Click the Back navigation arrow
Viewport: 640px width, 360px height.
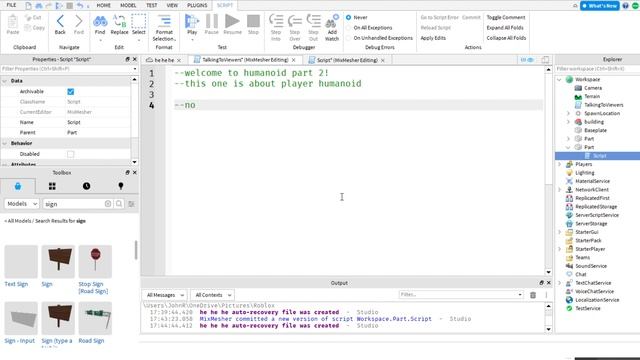(x=60, y=21)
